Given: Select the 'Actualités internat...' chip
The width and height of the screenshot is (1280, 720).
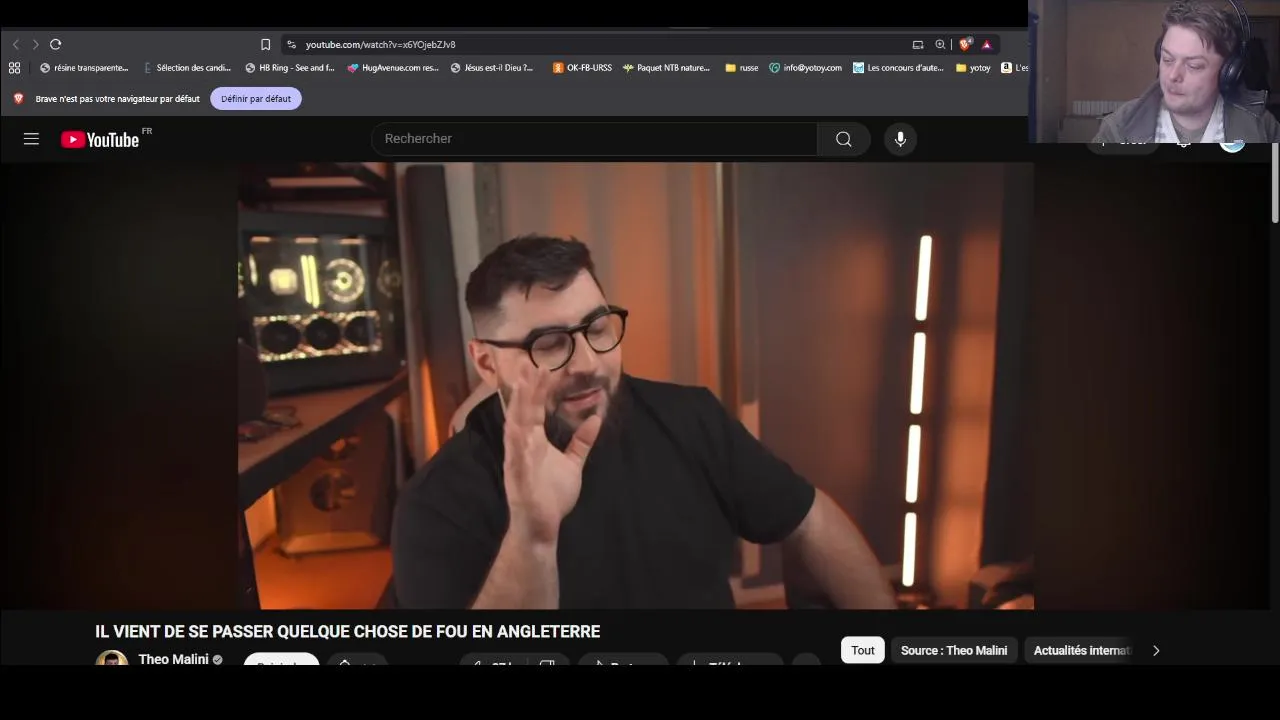Looking at the screenshot, I should coord(1081,650).
